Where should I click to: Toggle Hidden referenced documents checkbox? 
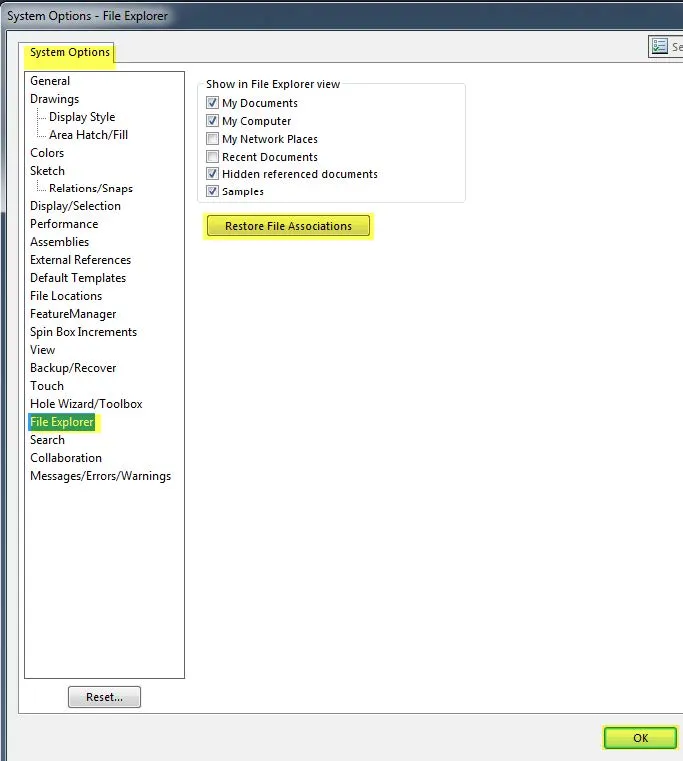[x=212, y=174]
